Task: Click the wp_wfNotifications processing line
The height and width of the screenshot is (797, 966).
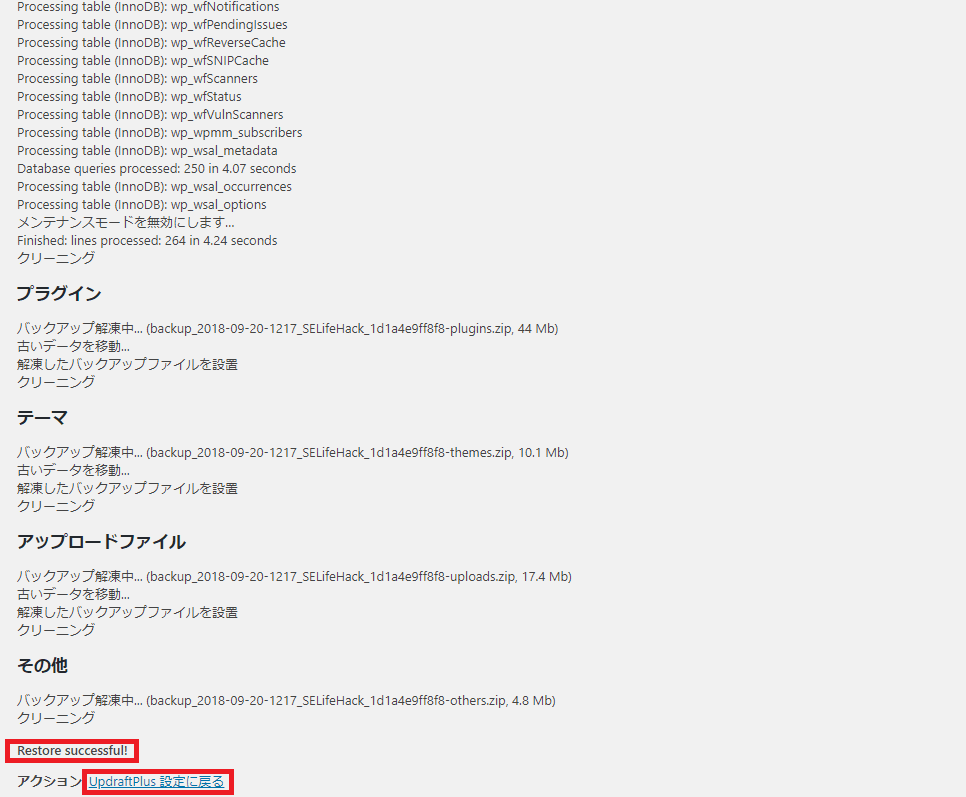Action: [148, 7]
